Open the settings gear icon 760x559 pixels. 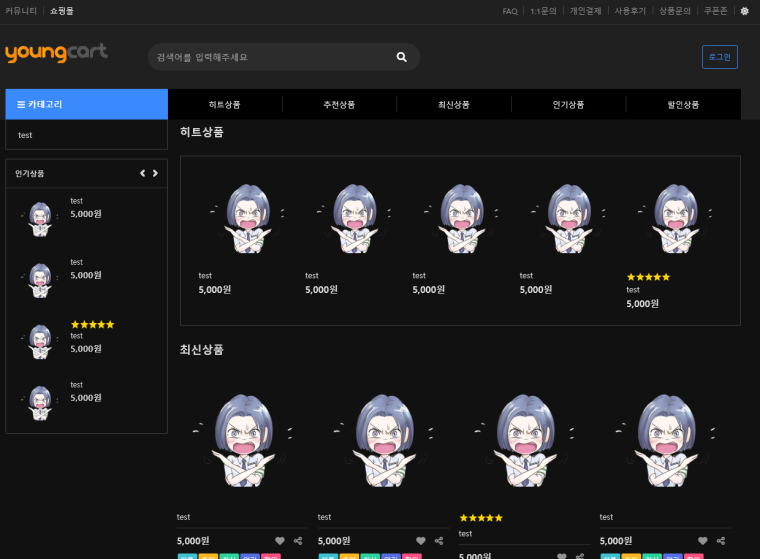click(x=744, y=11)
